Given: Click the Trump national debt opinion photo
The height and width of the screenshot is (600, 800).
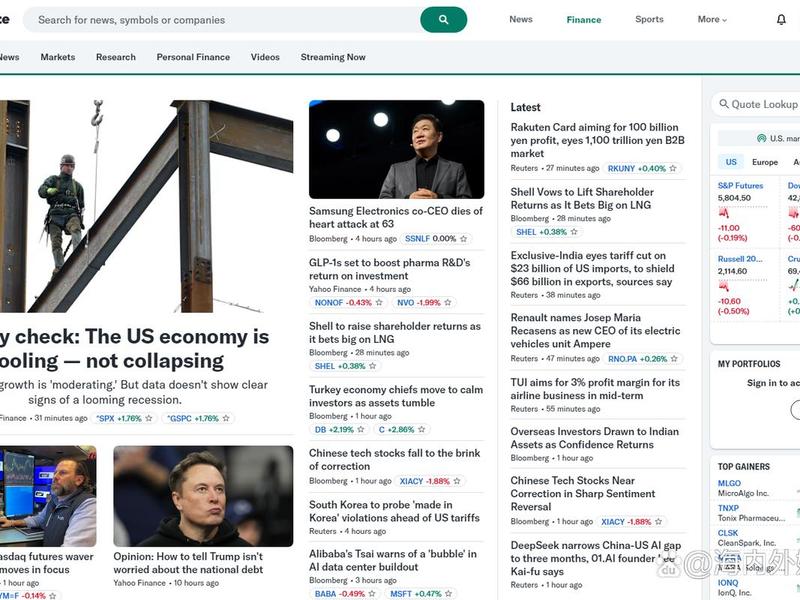Looking at the screenshot, I should click(203, 496).
